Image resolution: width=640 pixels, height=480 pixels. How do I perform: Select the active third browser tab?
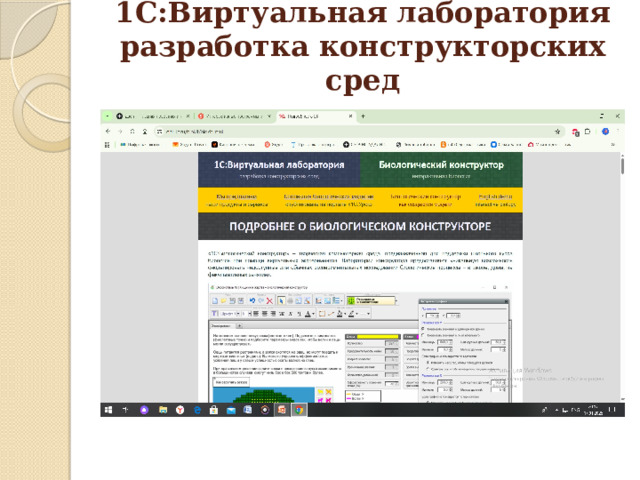(316, 116)
